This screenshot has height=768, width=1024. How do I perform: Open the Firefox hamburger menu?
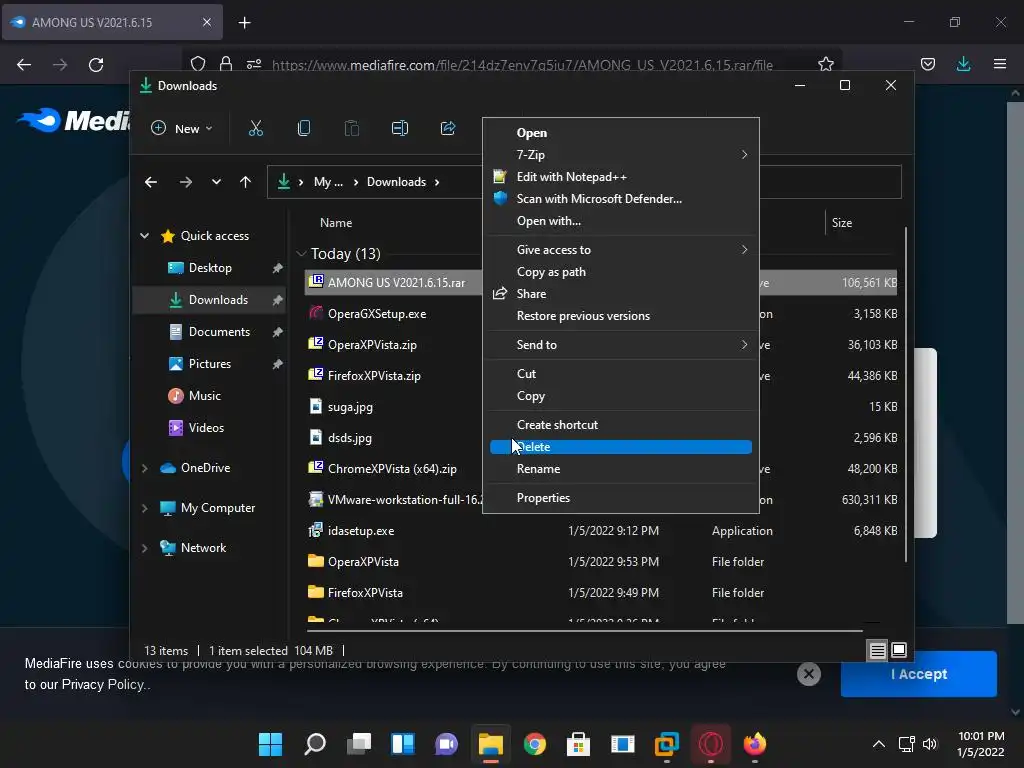[999, 64]
